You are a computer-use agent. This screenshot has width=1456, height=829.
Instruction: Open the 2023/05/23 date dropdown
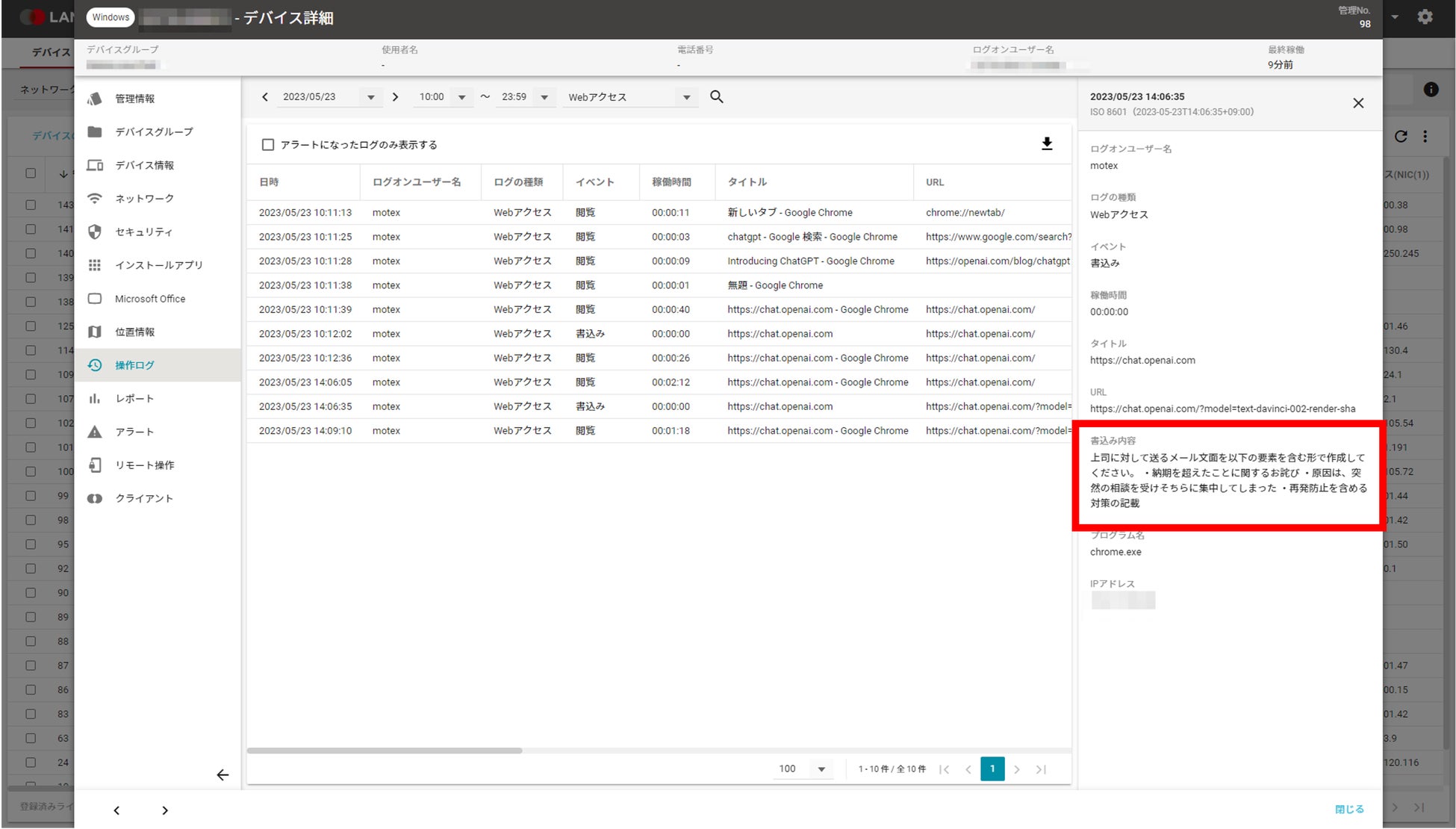pos(370,97)
